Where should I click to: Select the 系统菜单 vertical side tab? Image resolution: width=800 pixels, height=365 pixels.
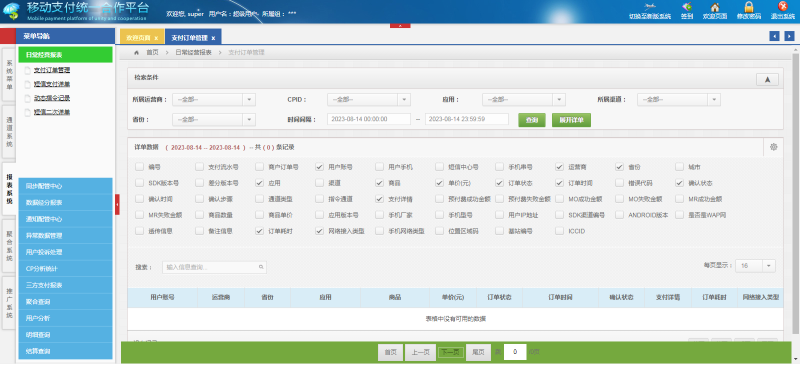9,76
